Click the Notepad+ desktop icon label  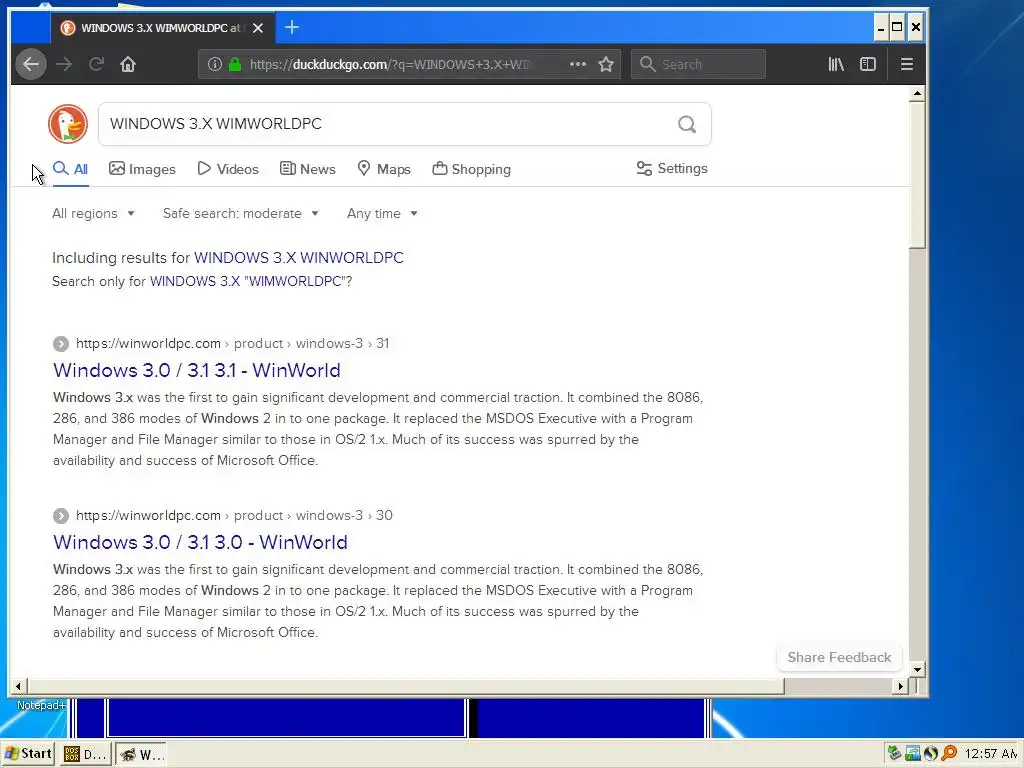coord(40,705)
